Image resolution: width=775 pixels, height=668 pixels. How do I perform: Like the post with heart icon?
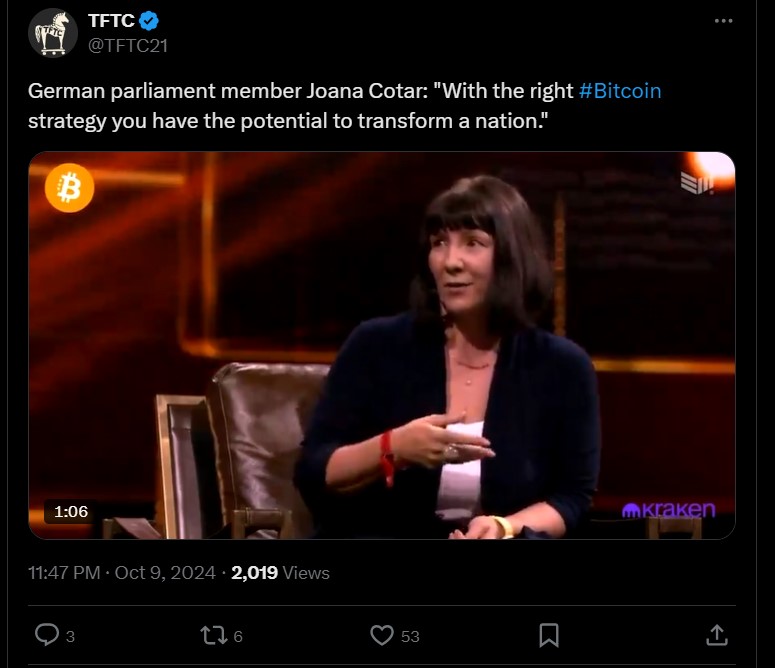pyautogui.click(x=382, y=635)
